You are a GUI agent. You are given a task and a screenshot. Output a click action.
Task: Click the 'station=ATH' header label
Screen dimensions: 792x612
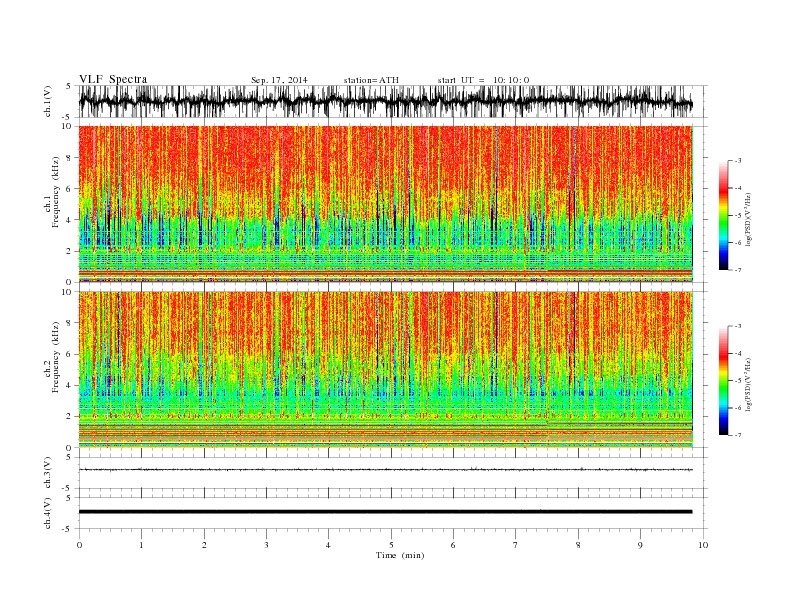pyautogui.click(x=371, y=80)
